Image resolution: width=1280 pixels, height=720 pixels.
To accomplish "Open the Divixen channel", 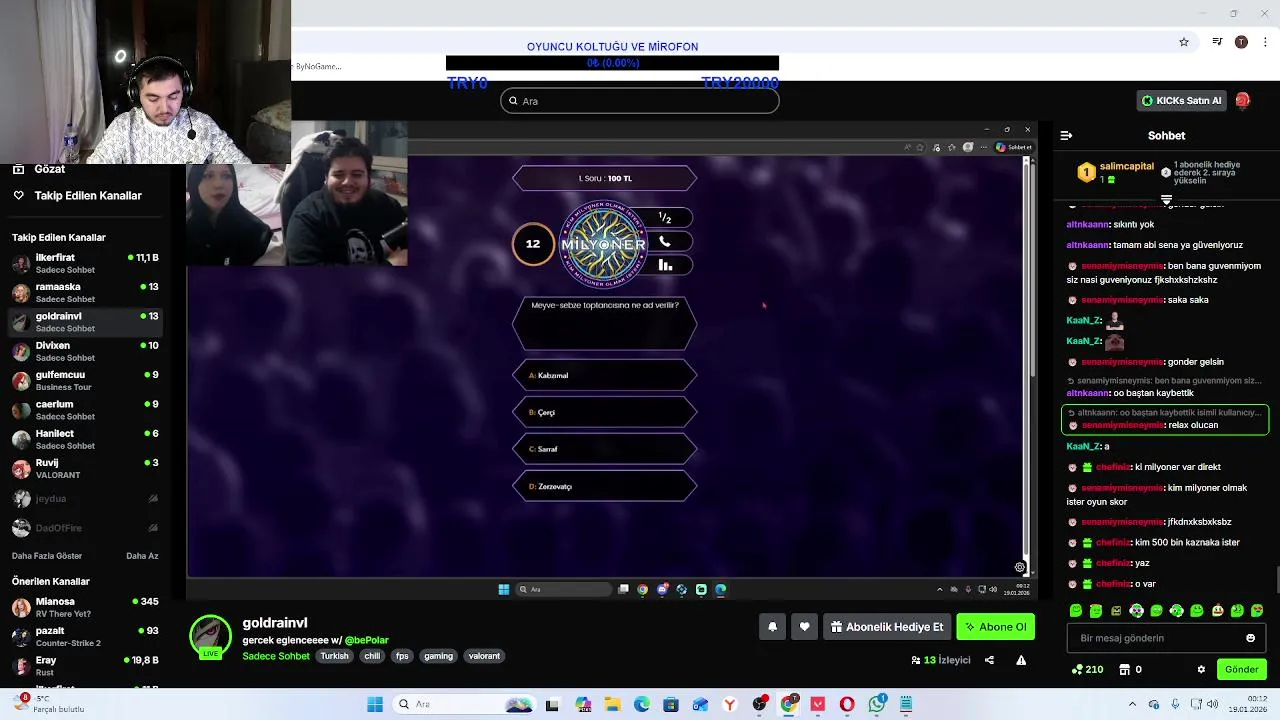I will click(x=85, y=351).
